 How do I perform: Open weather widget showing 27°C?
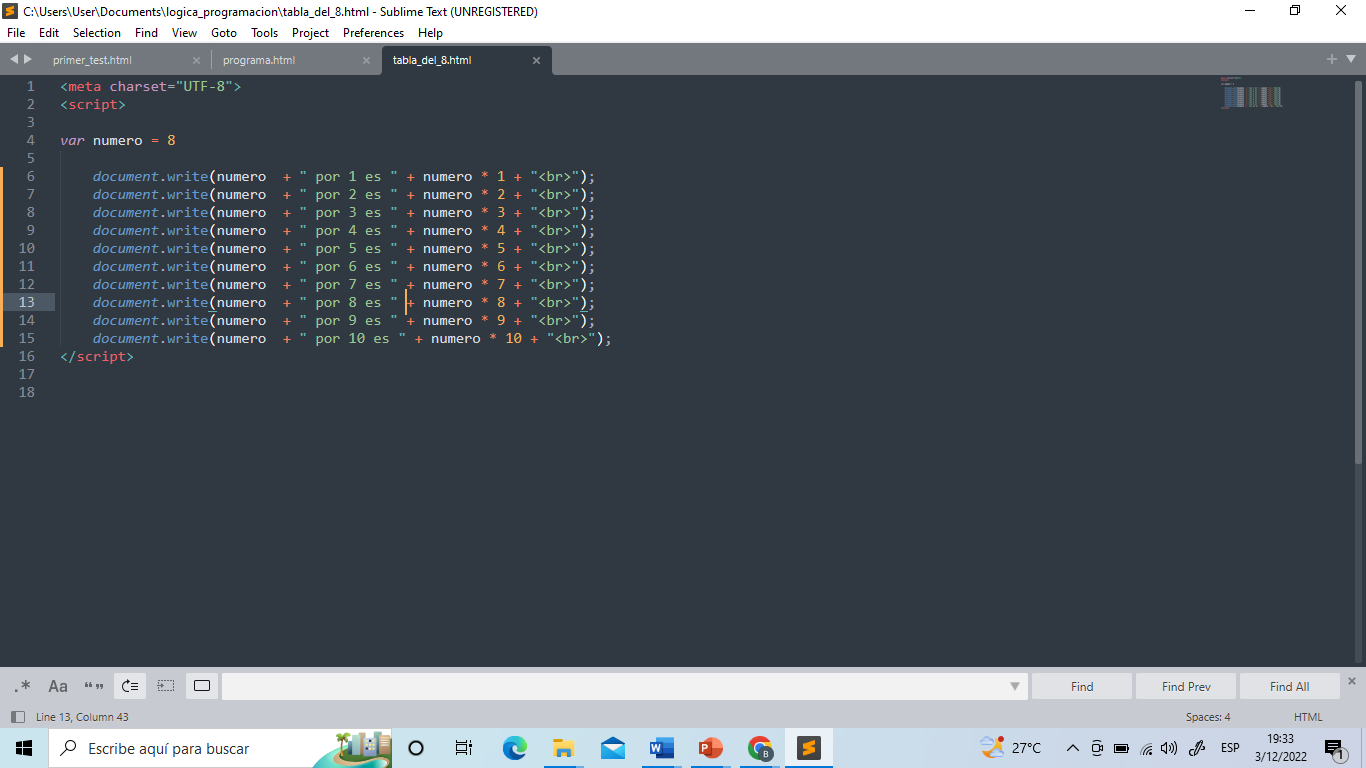(1011, 748)
